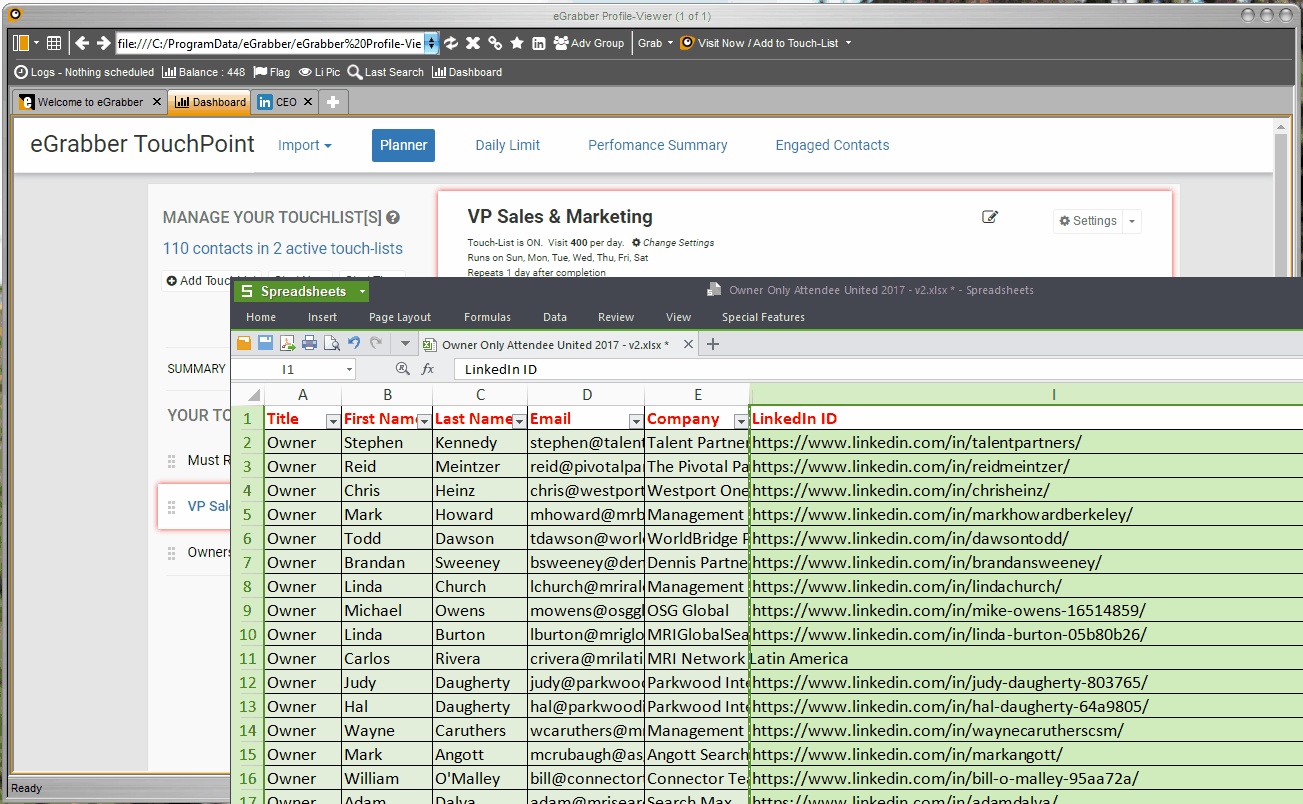Screen dimensions: 1303x804
Task: Click the chain link icon in eGrabber toolbar
Action: pyautogui.click(x=495, y=43)
